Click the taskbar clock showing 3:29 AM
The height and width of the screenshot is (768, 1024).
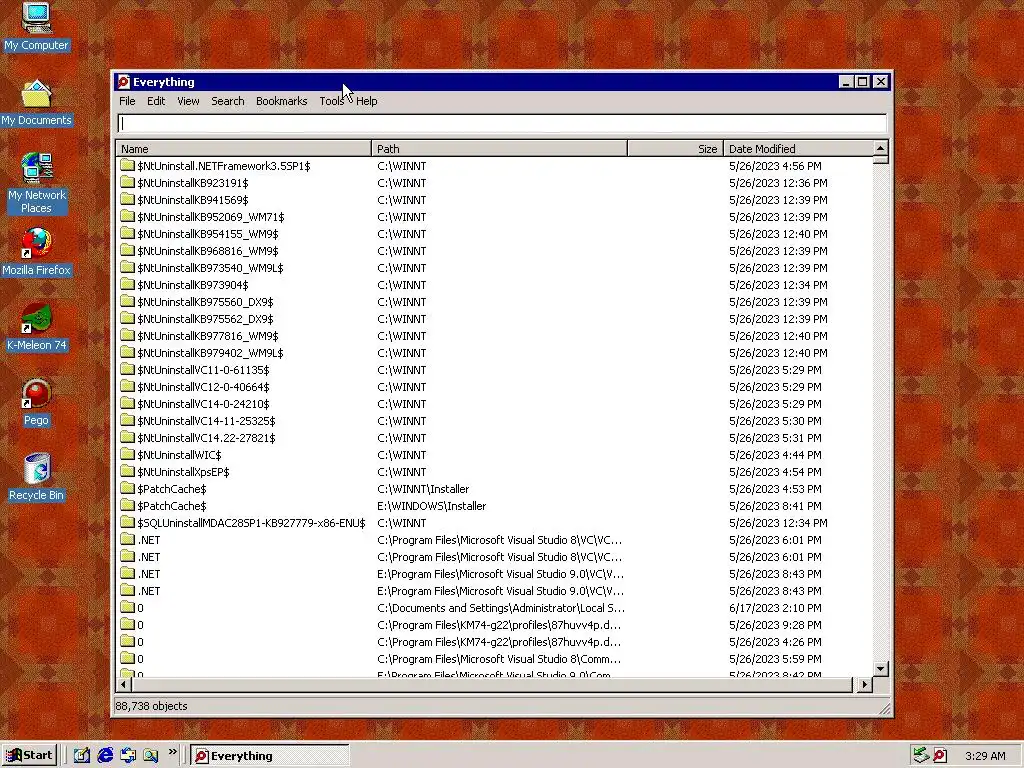coord(985,756)
